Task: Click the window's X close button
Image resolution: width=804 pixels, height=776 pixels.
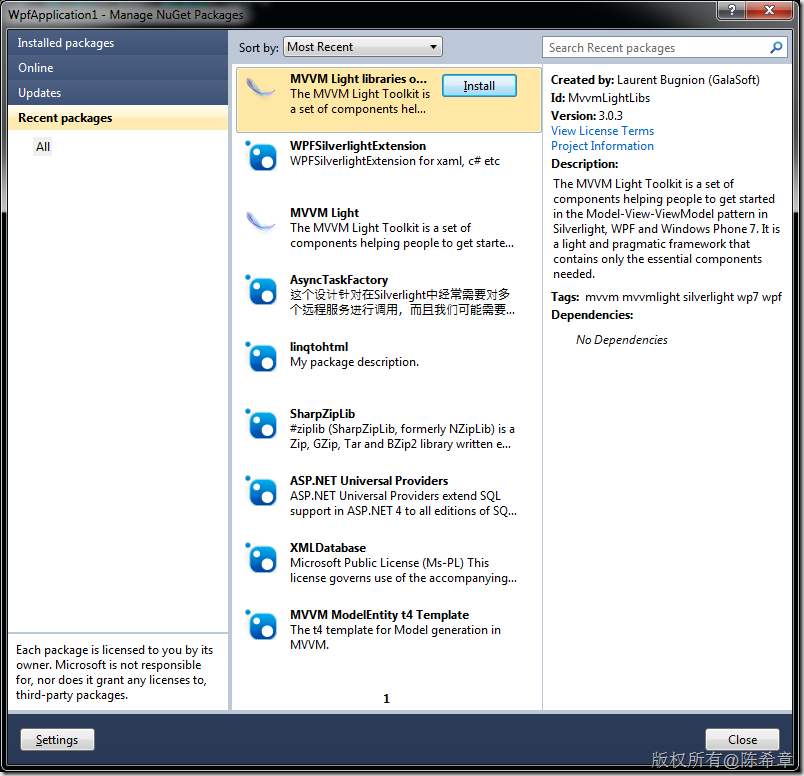Action: tap(769, 9)
